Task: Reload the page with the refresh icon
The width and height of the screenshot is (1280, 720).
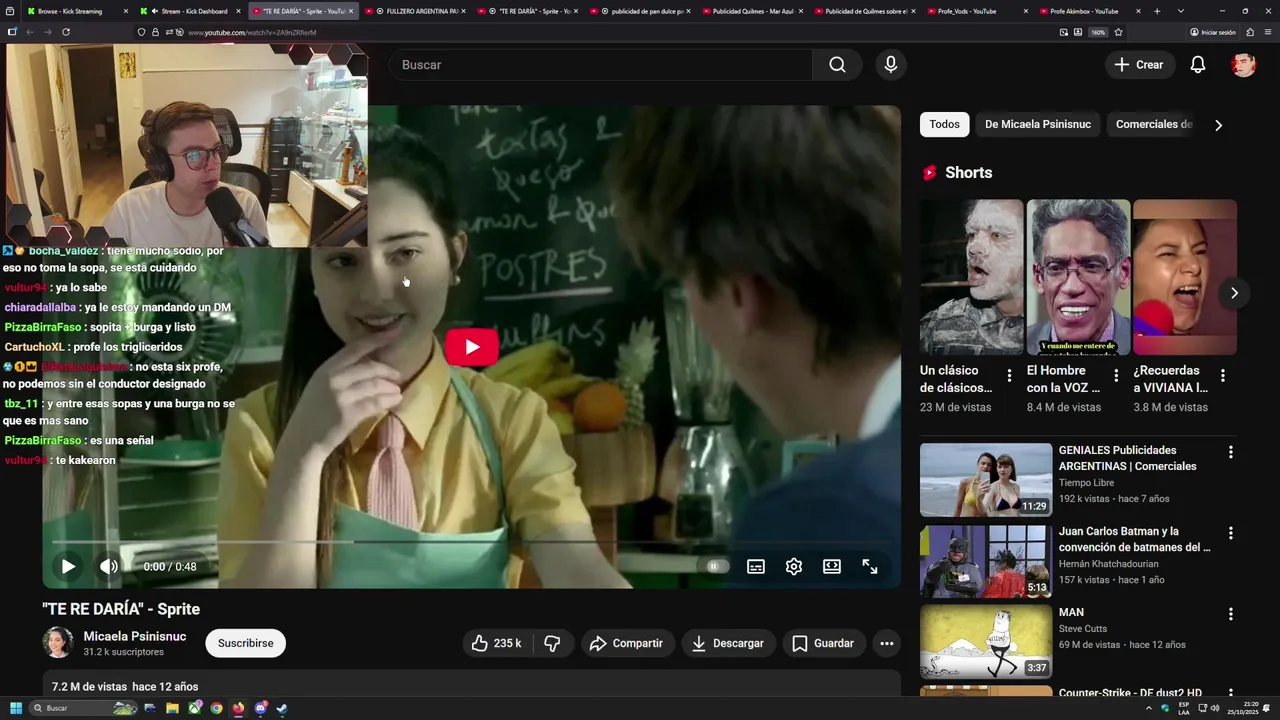Action: tap(66, 32)
